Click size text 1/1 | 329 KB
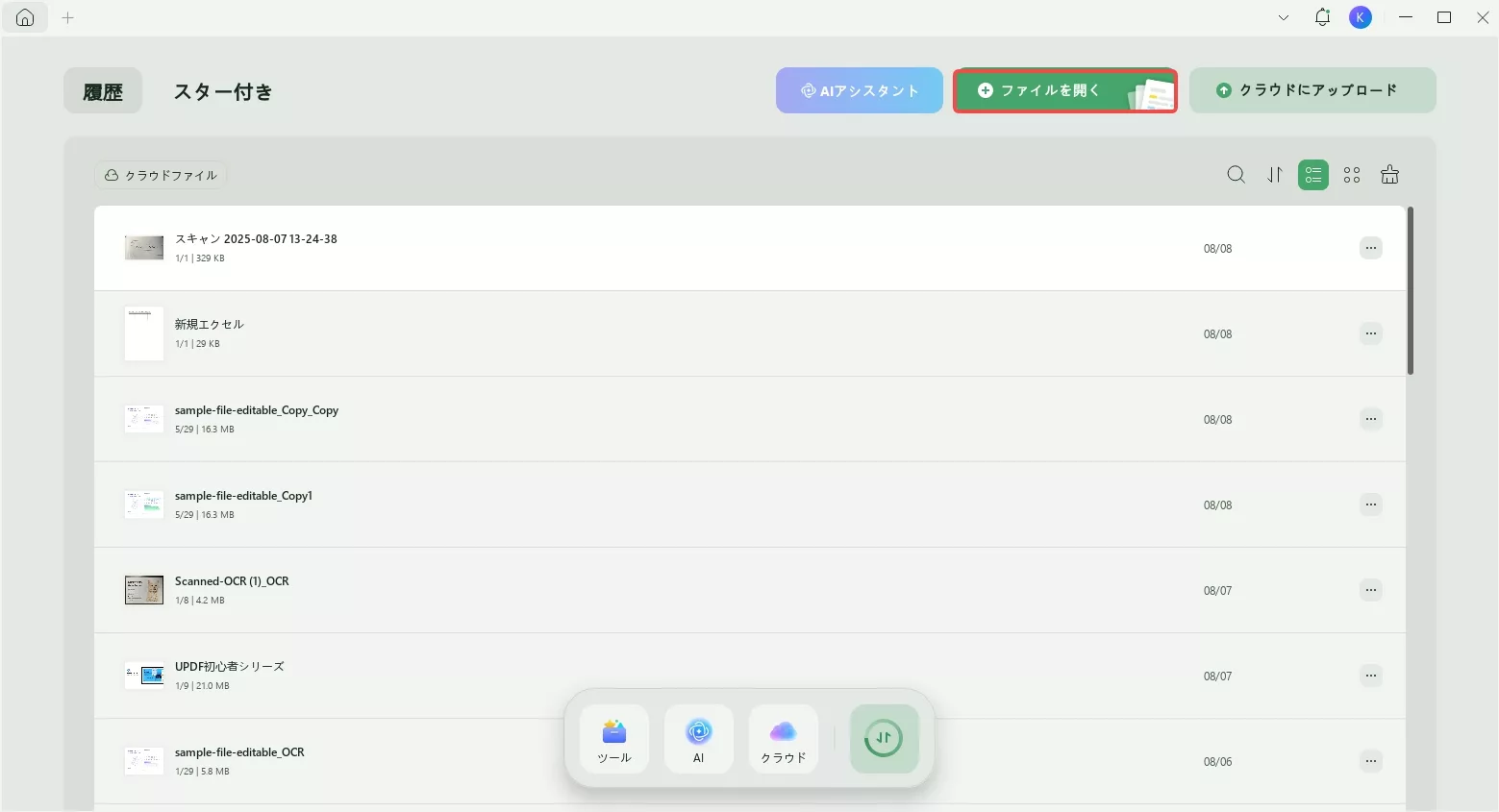This screenshot has height=812, width=1499. pos(200,258)
